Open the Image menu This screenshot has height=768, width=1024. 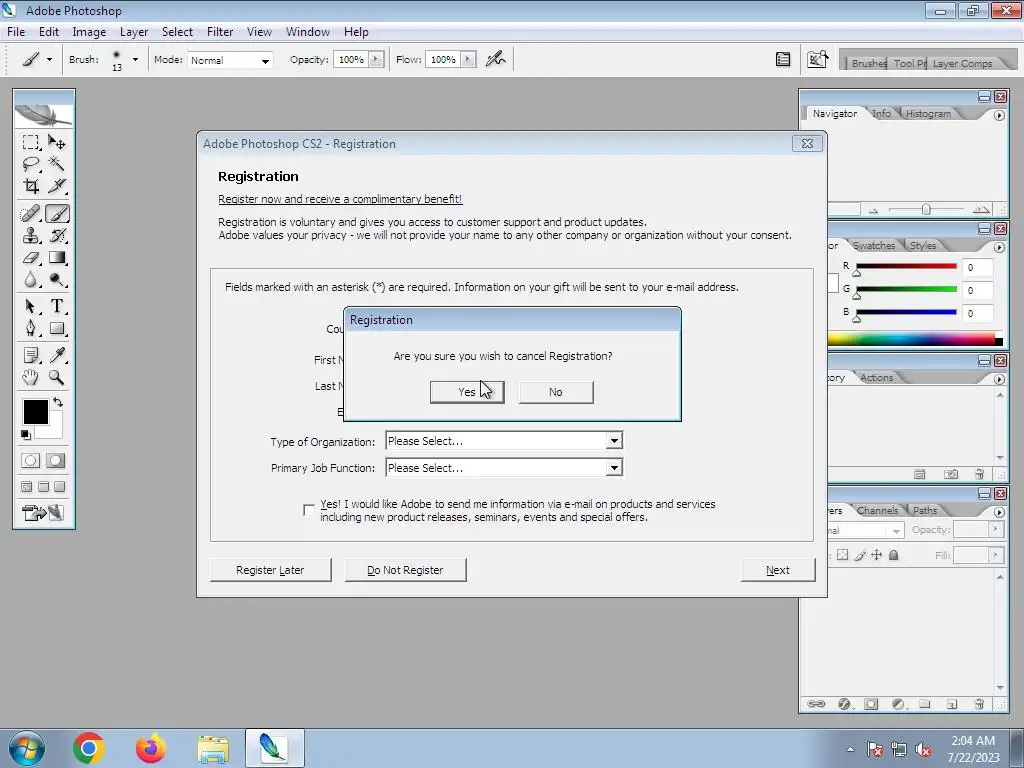point(89,32)
